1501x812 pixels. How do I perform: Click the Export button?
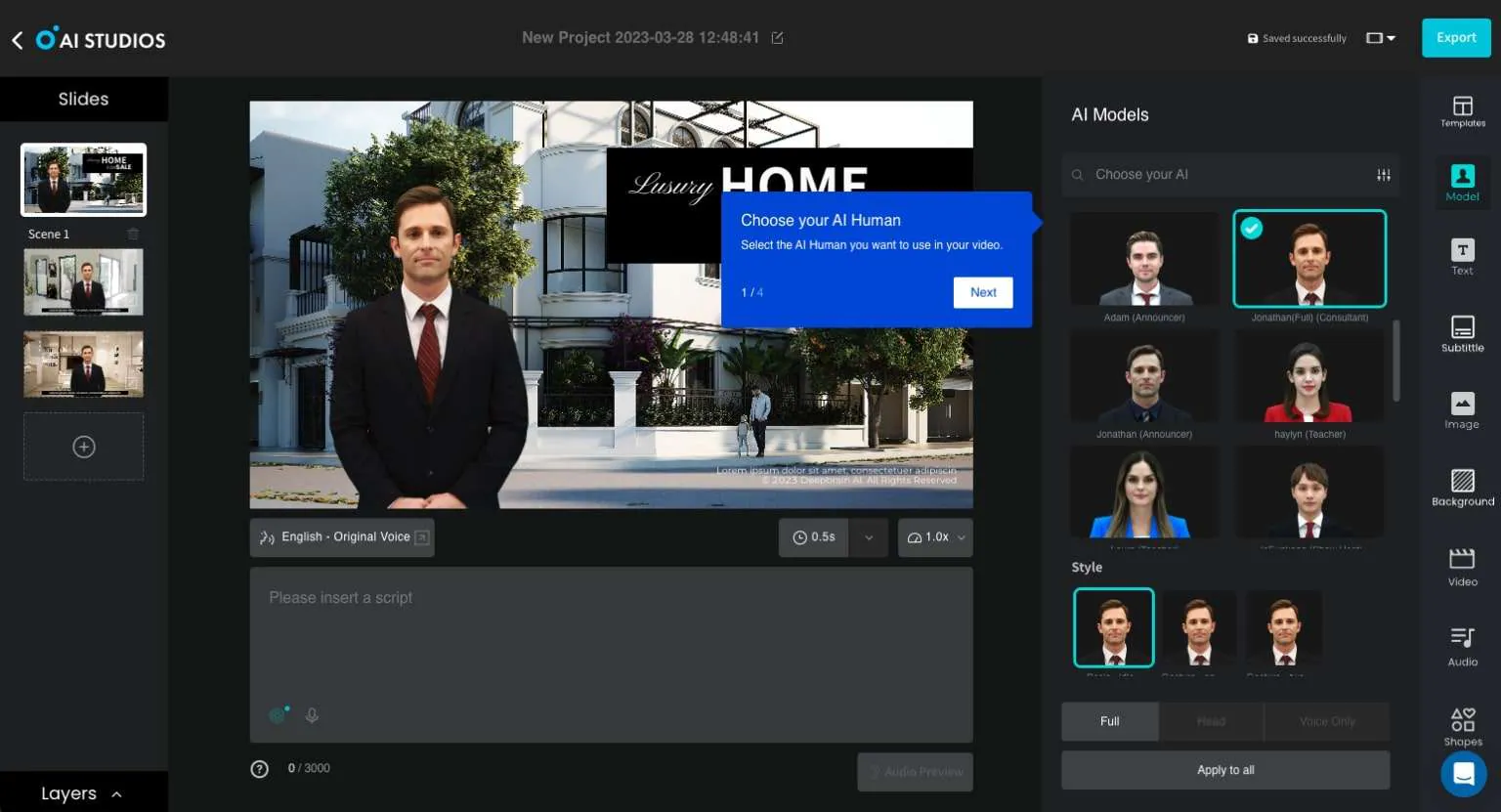(x=1455, y=38)
